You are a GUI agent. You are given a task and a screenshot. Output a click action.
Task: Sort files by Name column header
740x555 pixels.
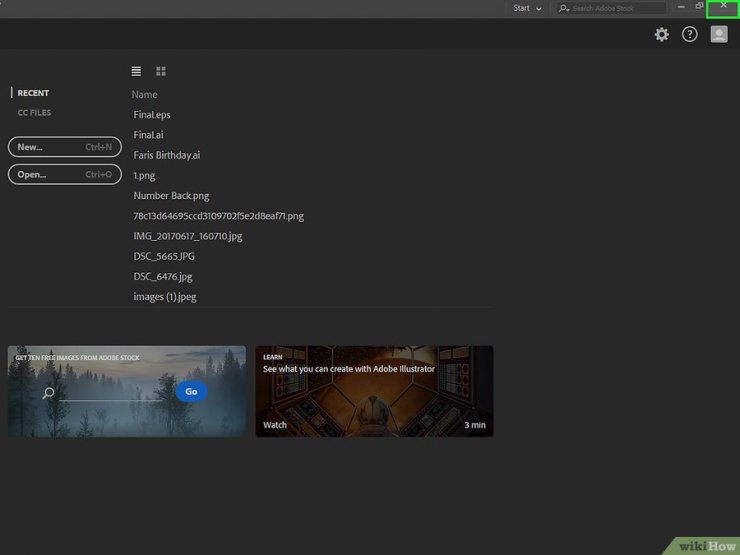[x=144, y=94]
